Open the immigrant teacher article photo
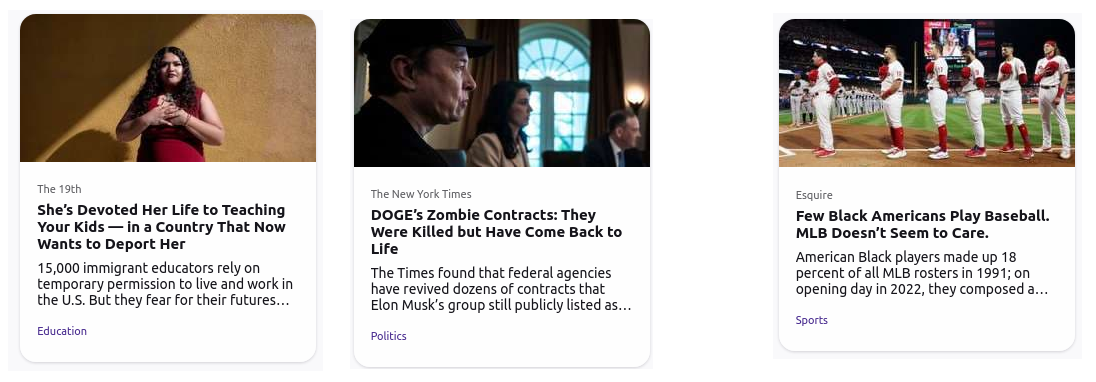The image size is (1096, 382). pyautogui.click(x=168, y=88)
